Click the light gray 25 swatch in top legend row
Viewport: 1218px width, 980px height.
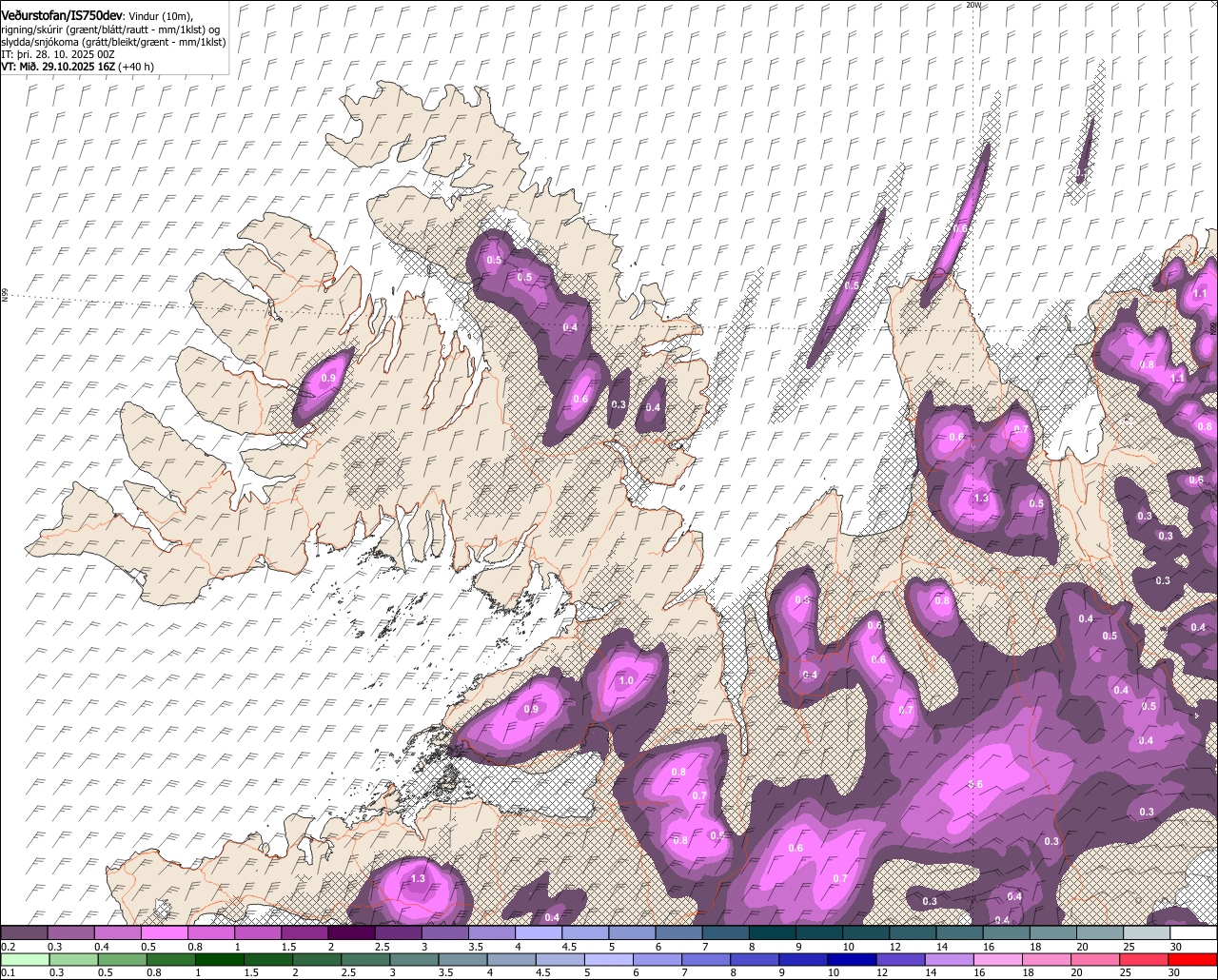1148,933
